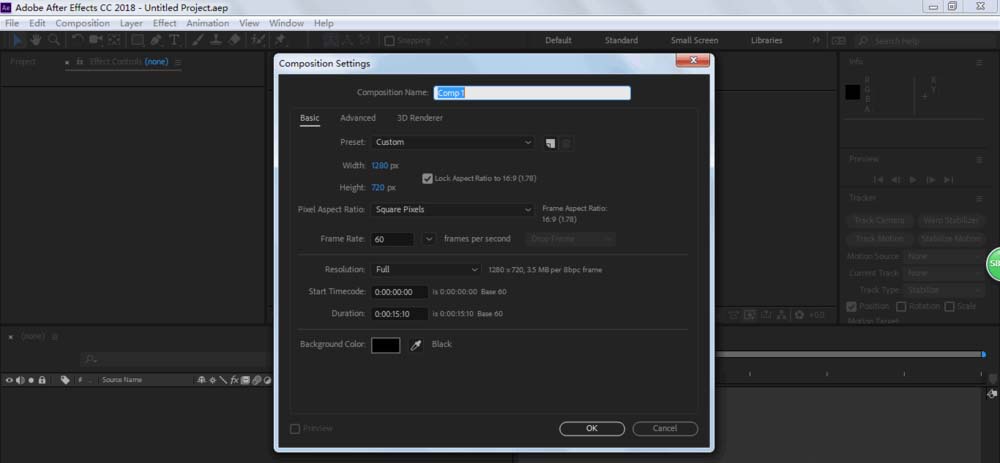The image size is (1000, 463).
Task: Select the Zoom magnifier tool
Action: click(54, 40)
